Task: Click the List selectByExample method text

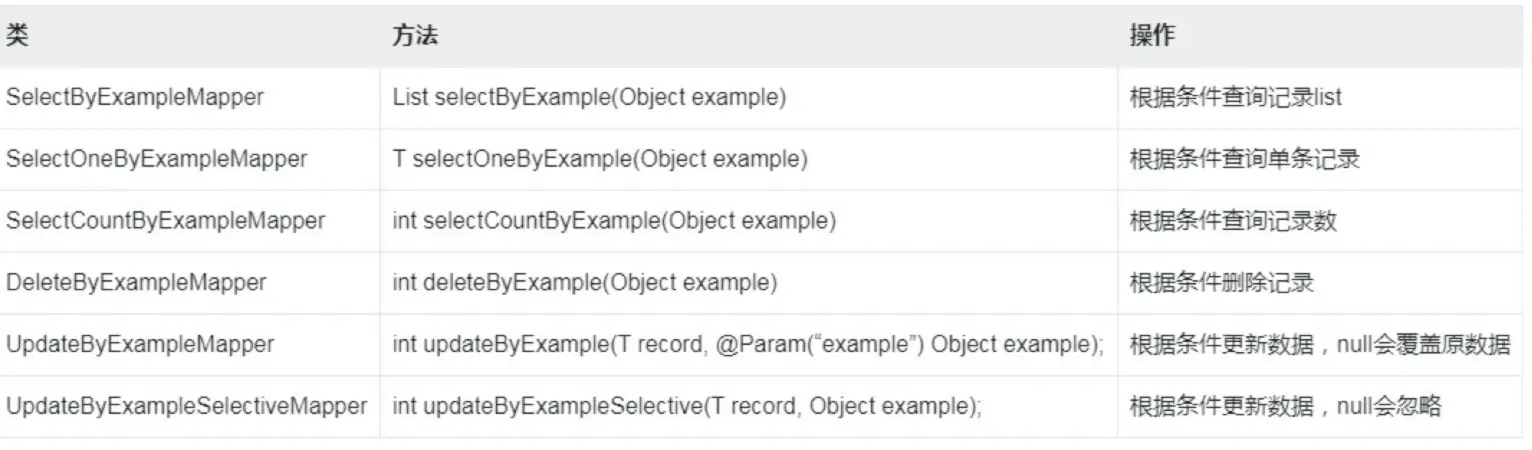Action: 590,98
